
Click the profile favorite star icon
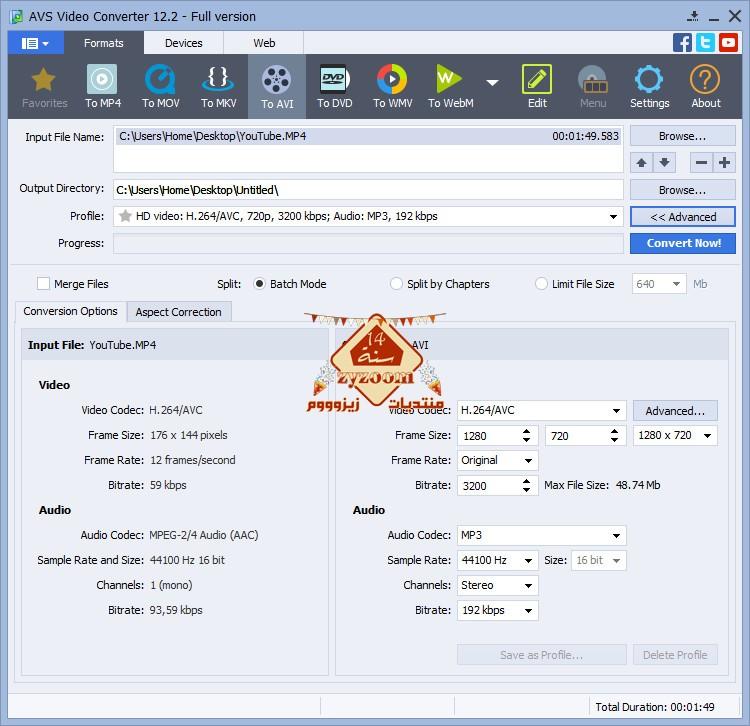[x=125, y=216]
